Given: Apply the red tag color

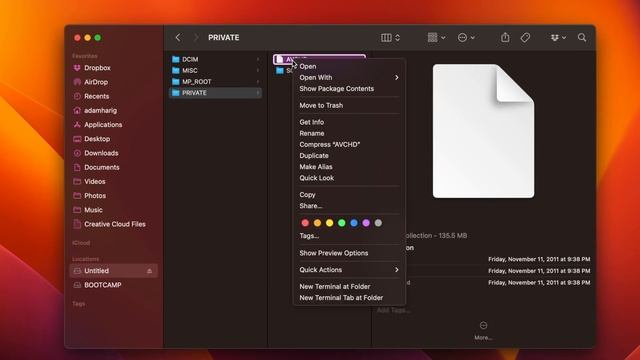Looking at the screenshot, I should [305, 223].
